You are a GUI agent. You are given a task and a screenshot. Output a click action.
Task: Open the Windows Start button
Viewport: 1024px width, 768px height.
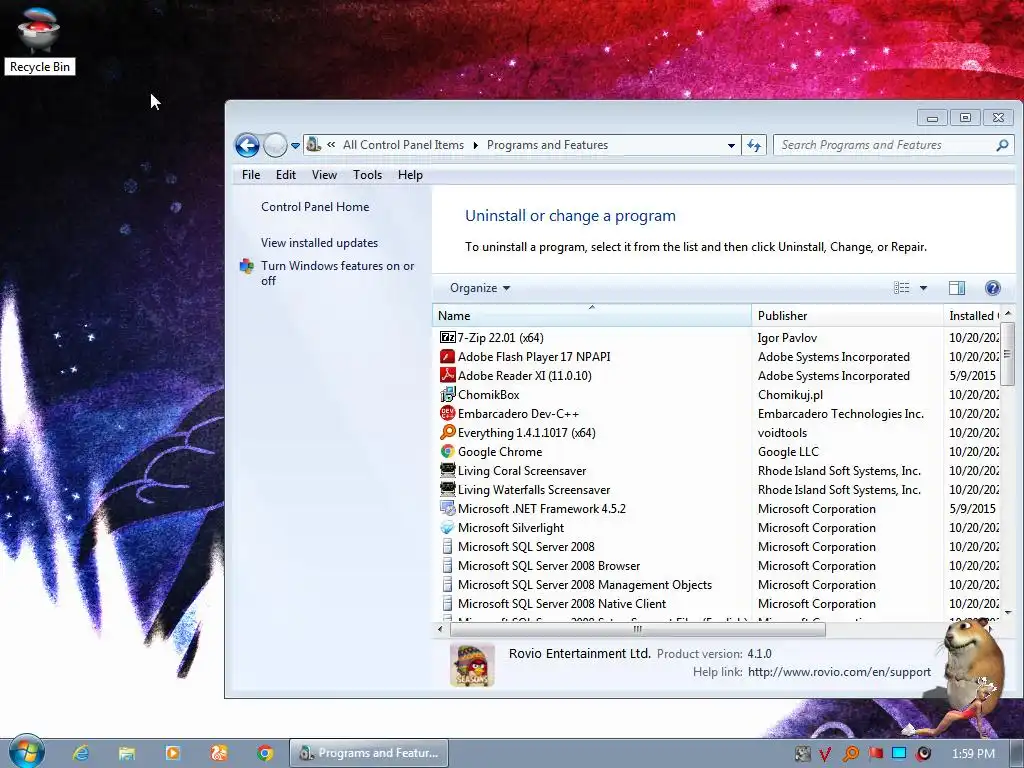point(26,752)
